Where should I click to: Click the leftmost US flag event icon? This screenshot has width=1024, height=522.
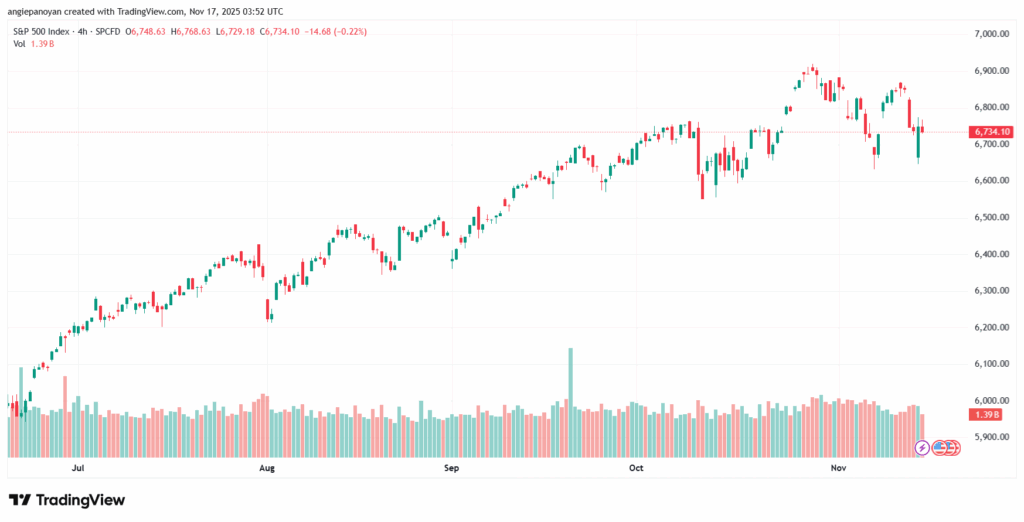[938, 447]
